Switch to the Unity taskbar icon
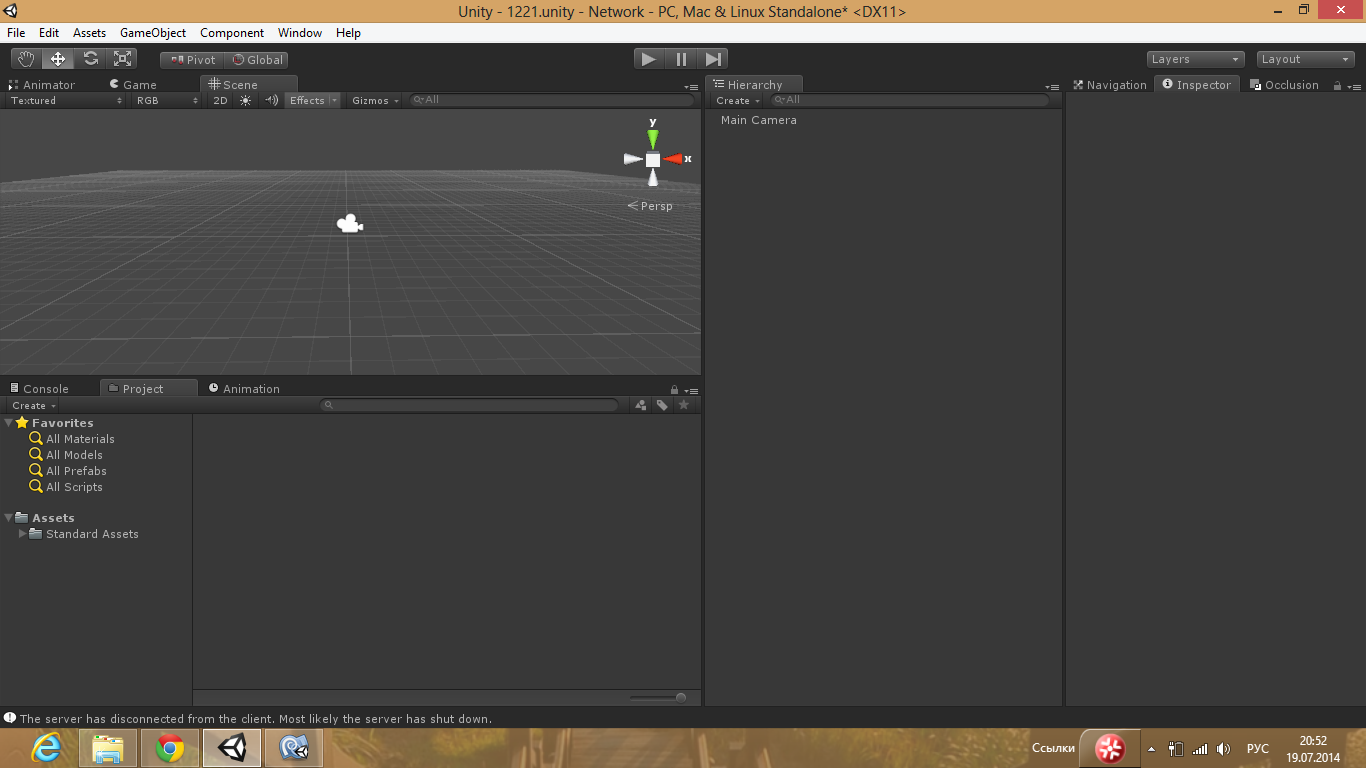The height and width of the screenshot is (768, 1366). [232, 748]
